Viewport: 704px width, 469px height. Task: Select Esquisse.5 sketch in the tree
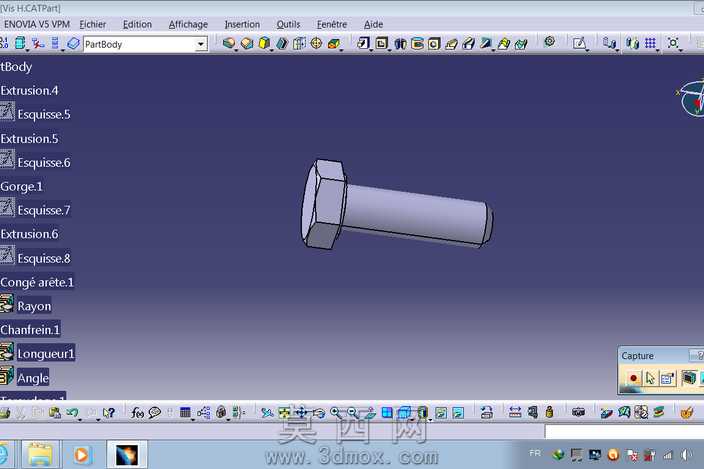pos(44,114)
